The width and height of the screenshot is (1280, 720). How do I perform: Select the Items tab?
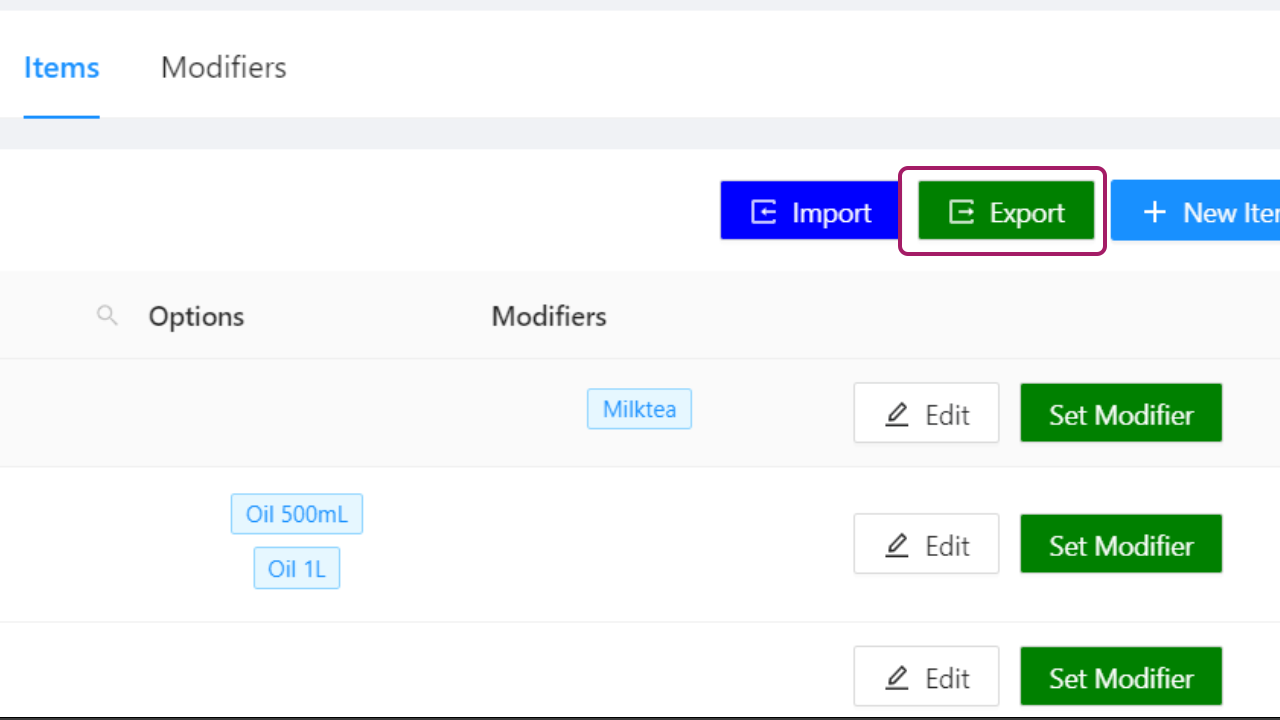[x=62, y=67]
